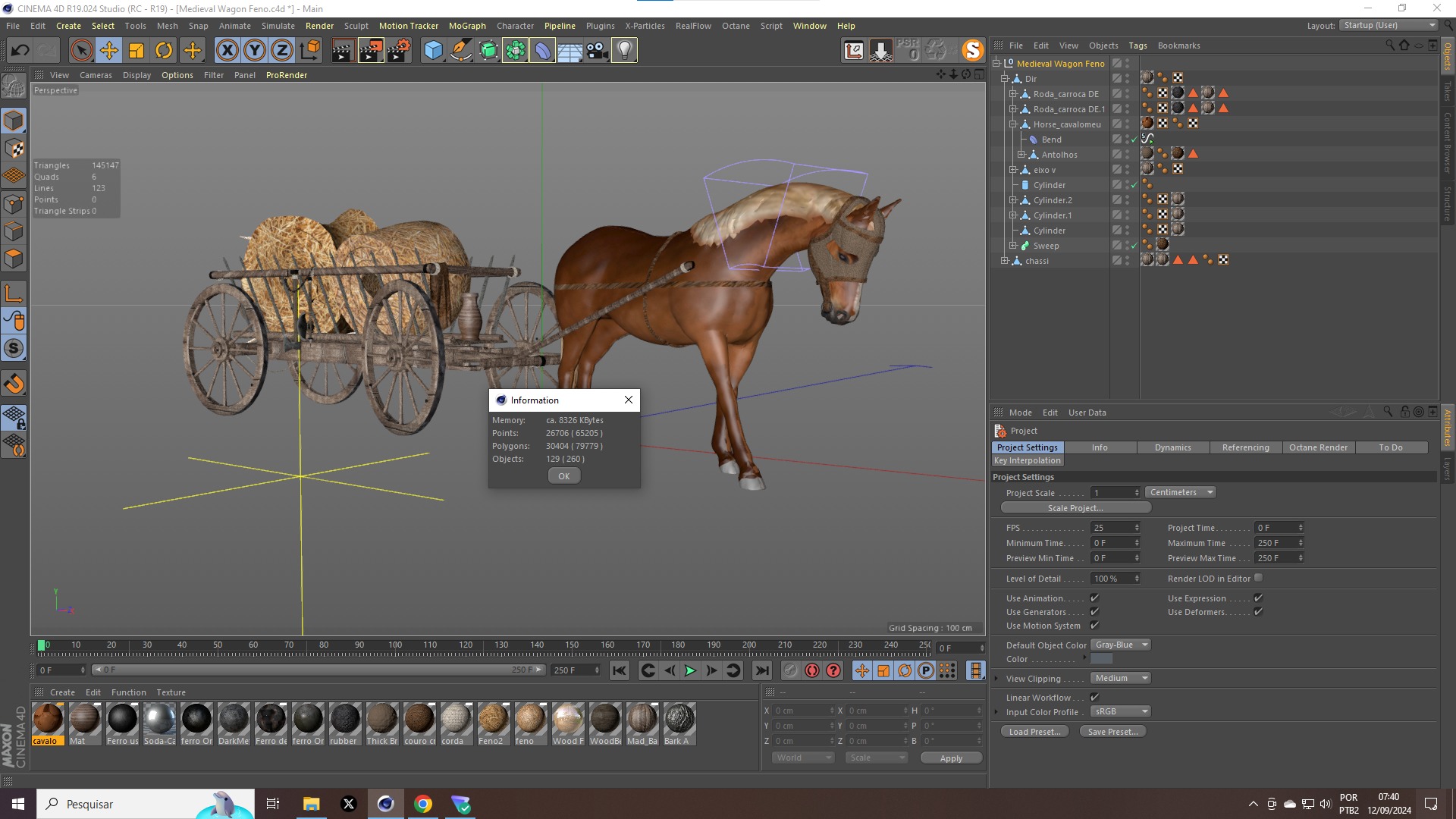The width and height of the screenshot is (1456, 819).
Task: Click the Make Editable tool icon
Action: coord(14,86)
